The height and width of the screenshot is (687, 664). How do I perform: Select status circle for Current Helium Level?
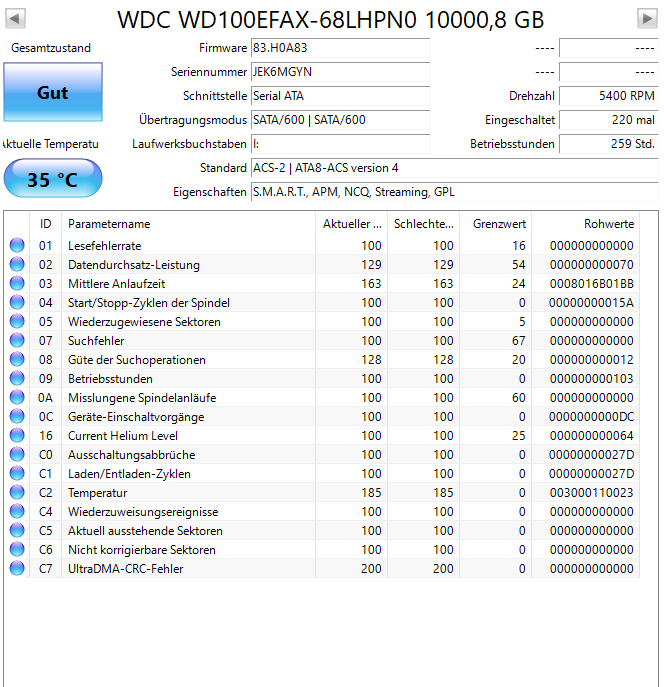[17, 435]
